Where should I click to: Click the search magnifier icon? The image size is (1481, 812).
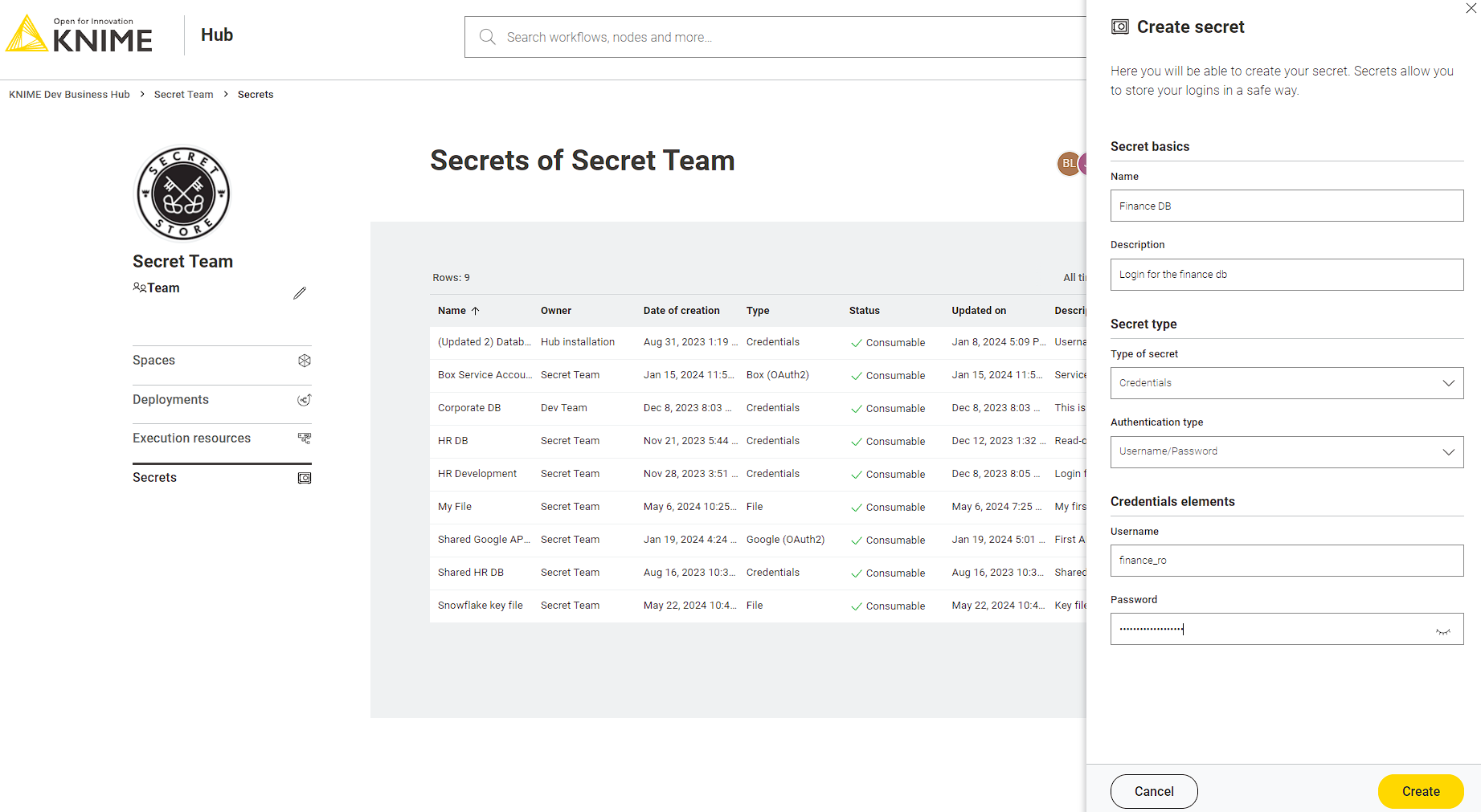pos(487,37)
